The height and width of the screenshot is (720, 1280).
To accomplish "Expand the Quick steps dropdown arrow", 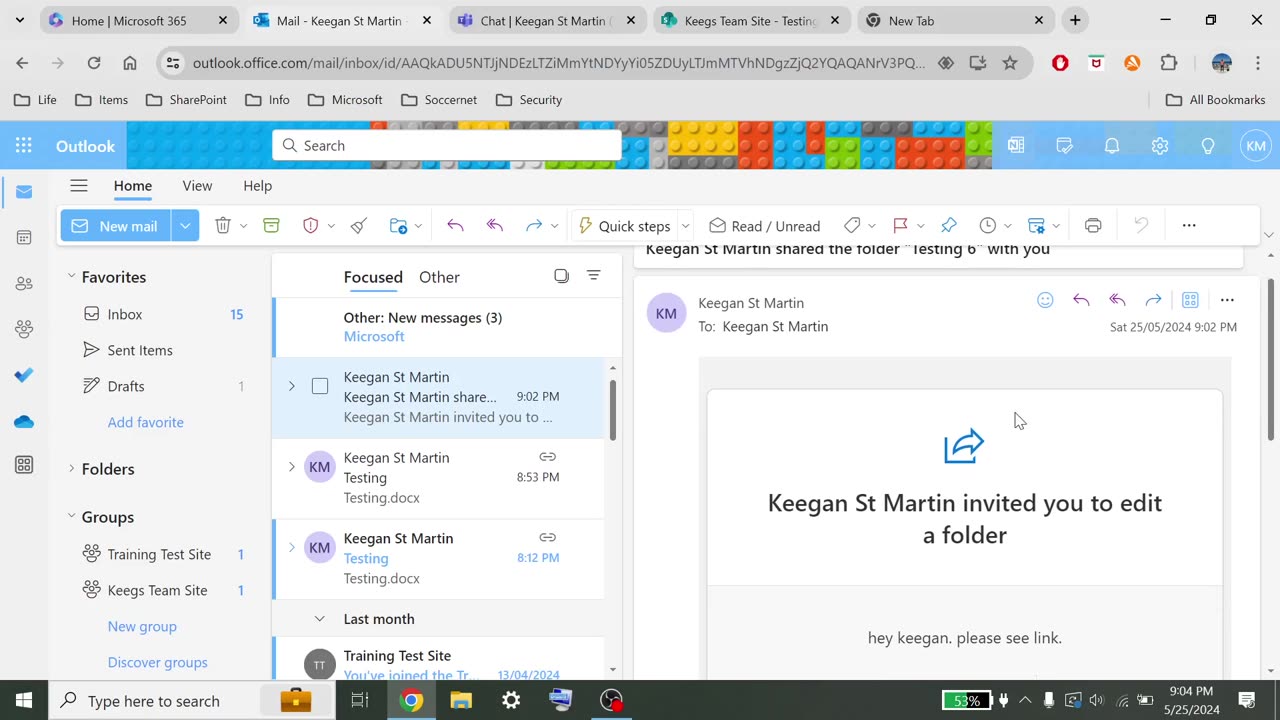I will pyautogui.click(x=685, y=226).
